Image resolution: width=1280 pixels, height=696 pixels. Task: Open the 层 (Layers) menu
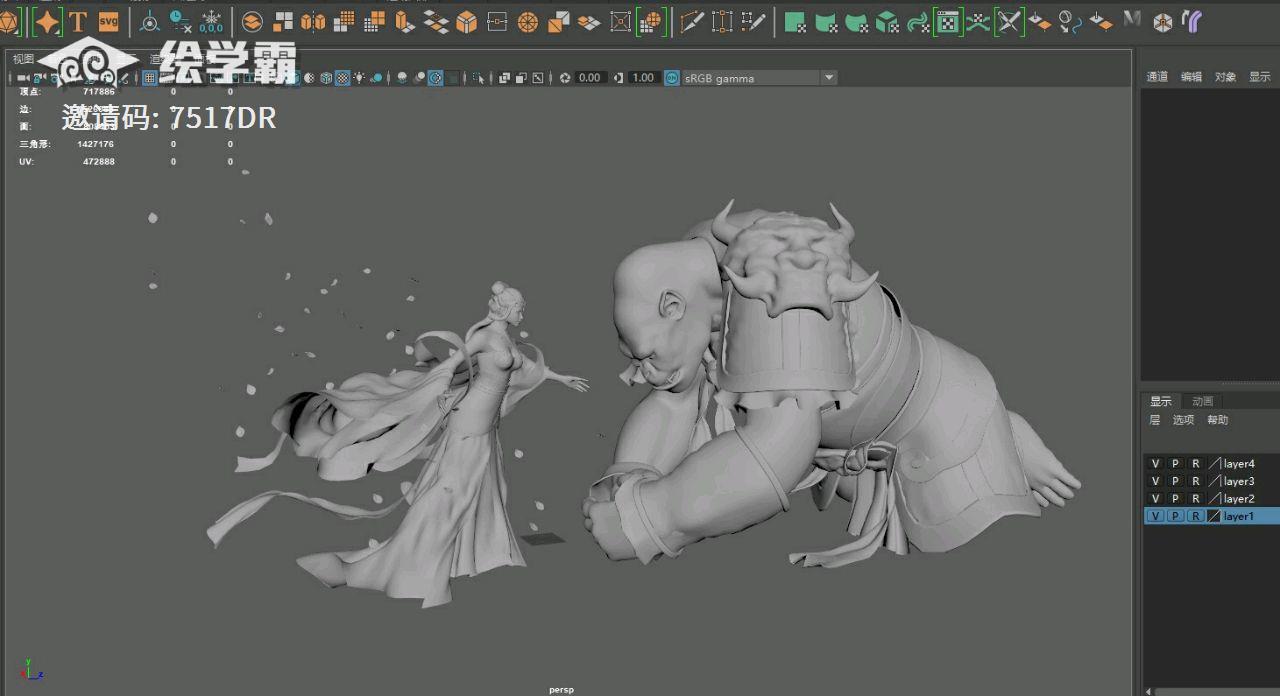1154,420
